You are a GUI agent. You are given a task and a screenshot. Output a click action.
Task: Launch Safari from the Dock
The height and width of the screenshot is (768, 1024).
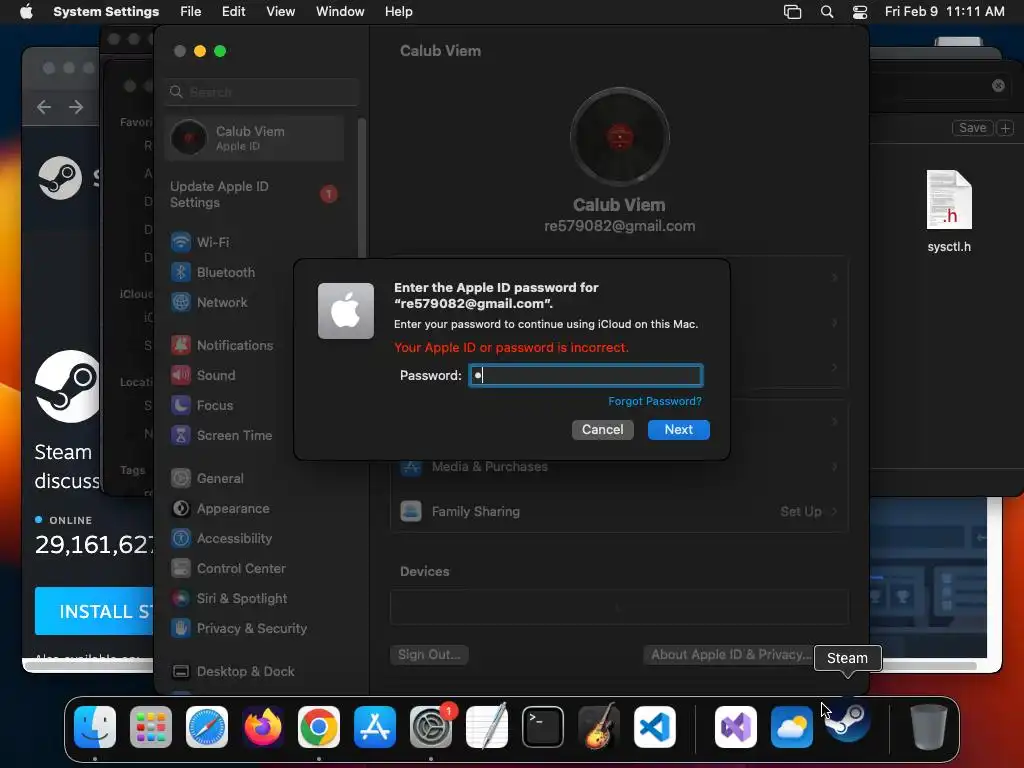point(207,727)
